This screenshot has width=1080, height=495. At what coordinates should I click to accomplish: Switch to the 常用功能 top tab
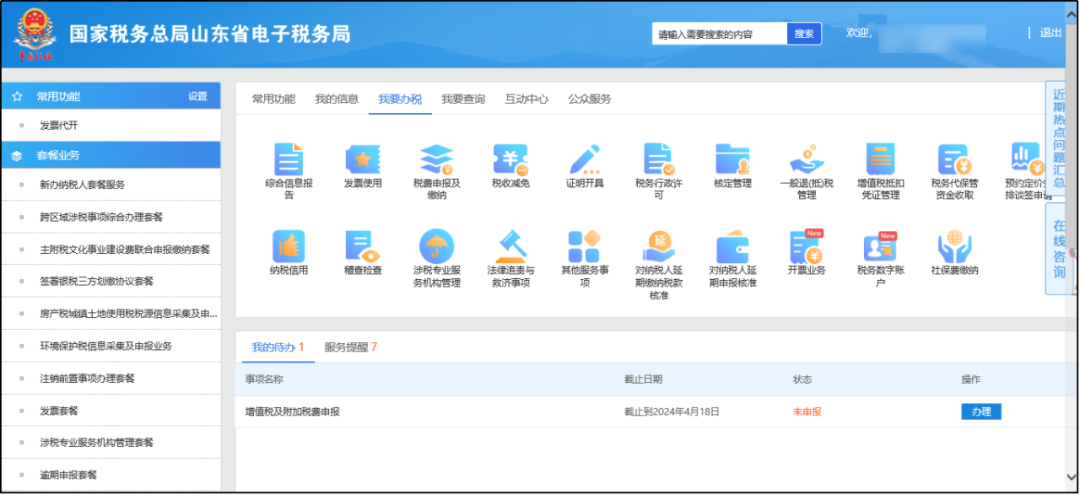tap(273, 99)
